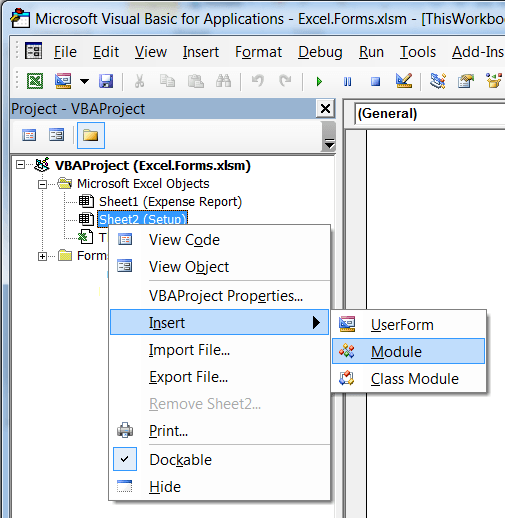Image resolution: width=505 pixels, height=518 pixels.
Task: Click the VBA application icon in title bar
Action: (x=20, y=18)
